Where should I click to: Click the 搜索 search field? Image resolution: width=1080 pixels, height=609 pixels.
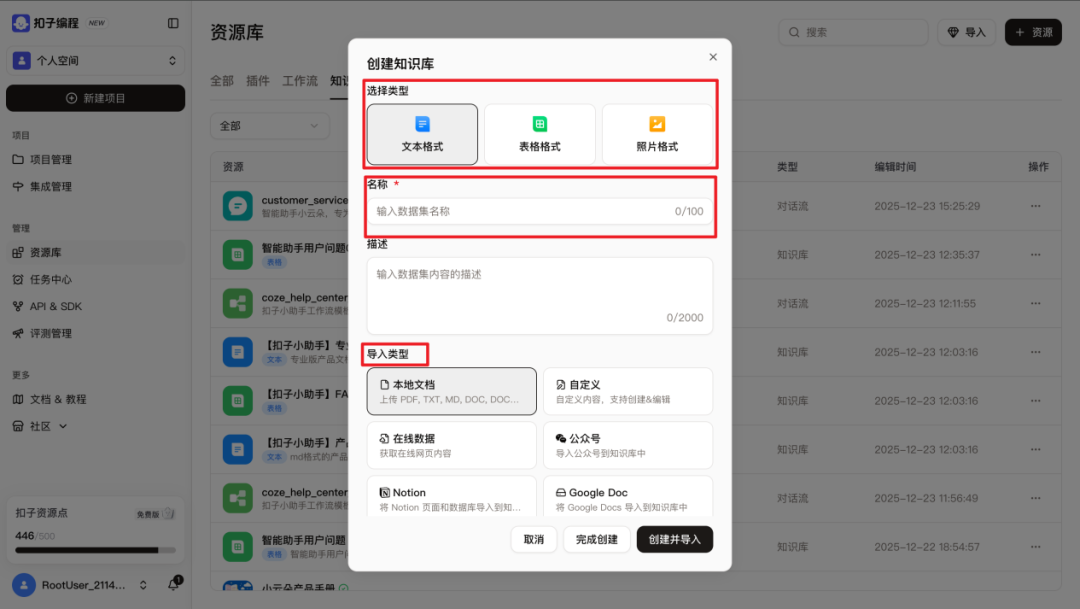click(853, 32)
